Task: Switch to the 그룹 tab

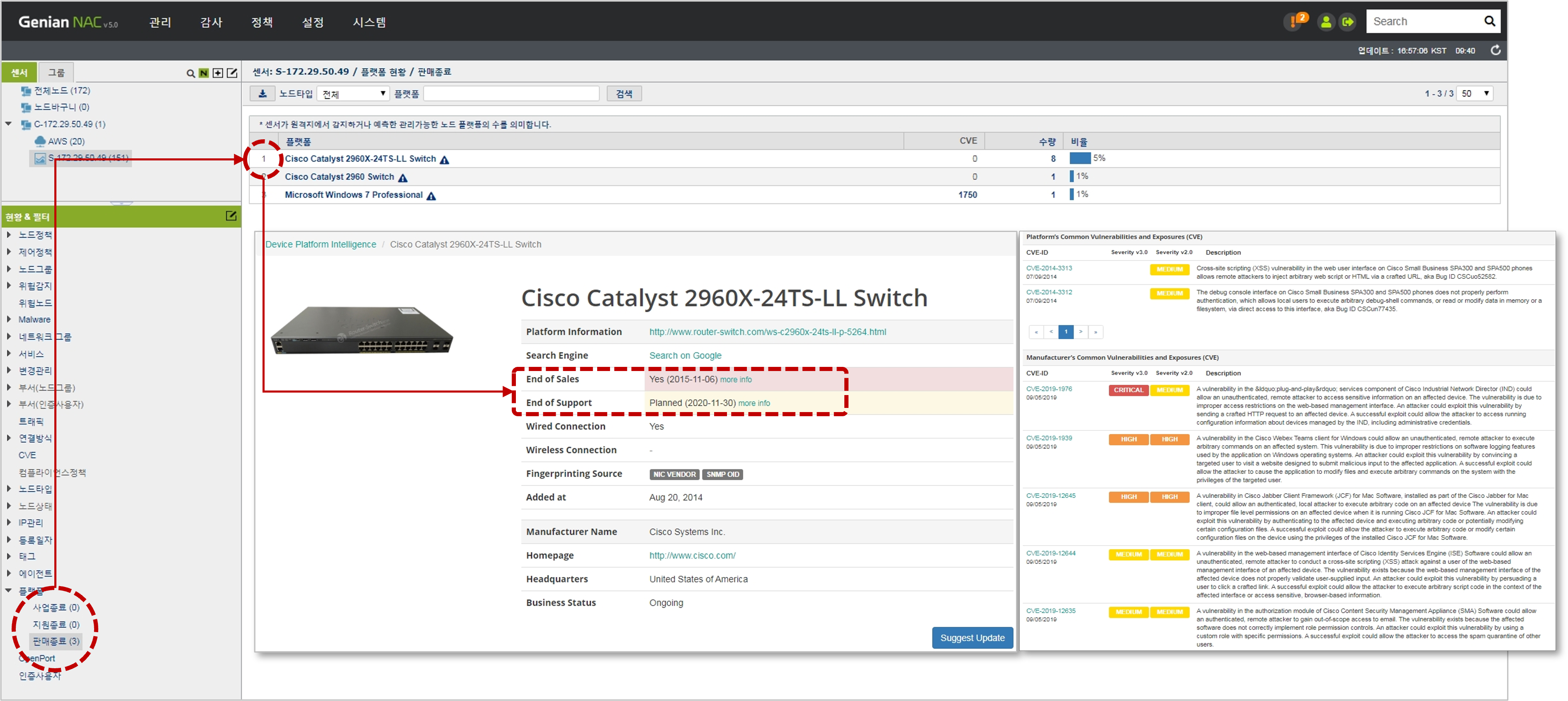Action: click(57, 73)
